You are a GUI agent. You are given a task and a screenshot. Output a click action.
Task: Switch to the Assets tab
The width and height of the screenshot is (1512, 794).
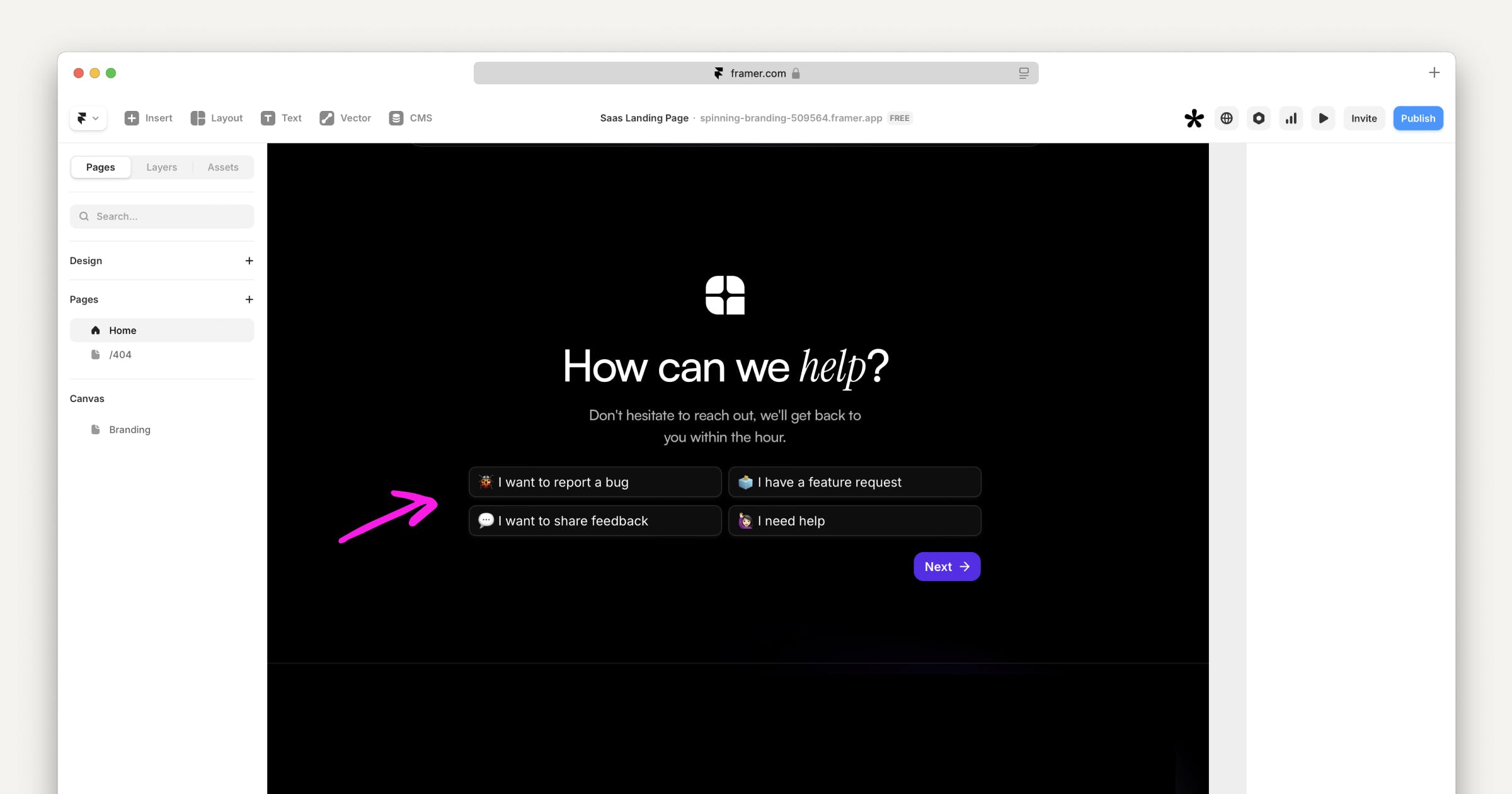coord(223,167)
